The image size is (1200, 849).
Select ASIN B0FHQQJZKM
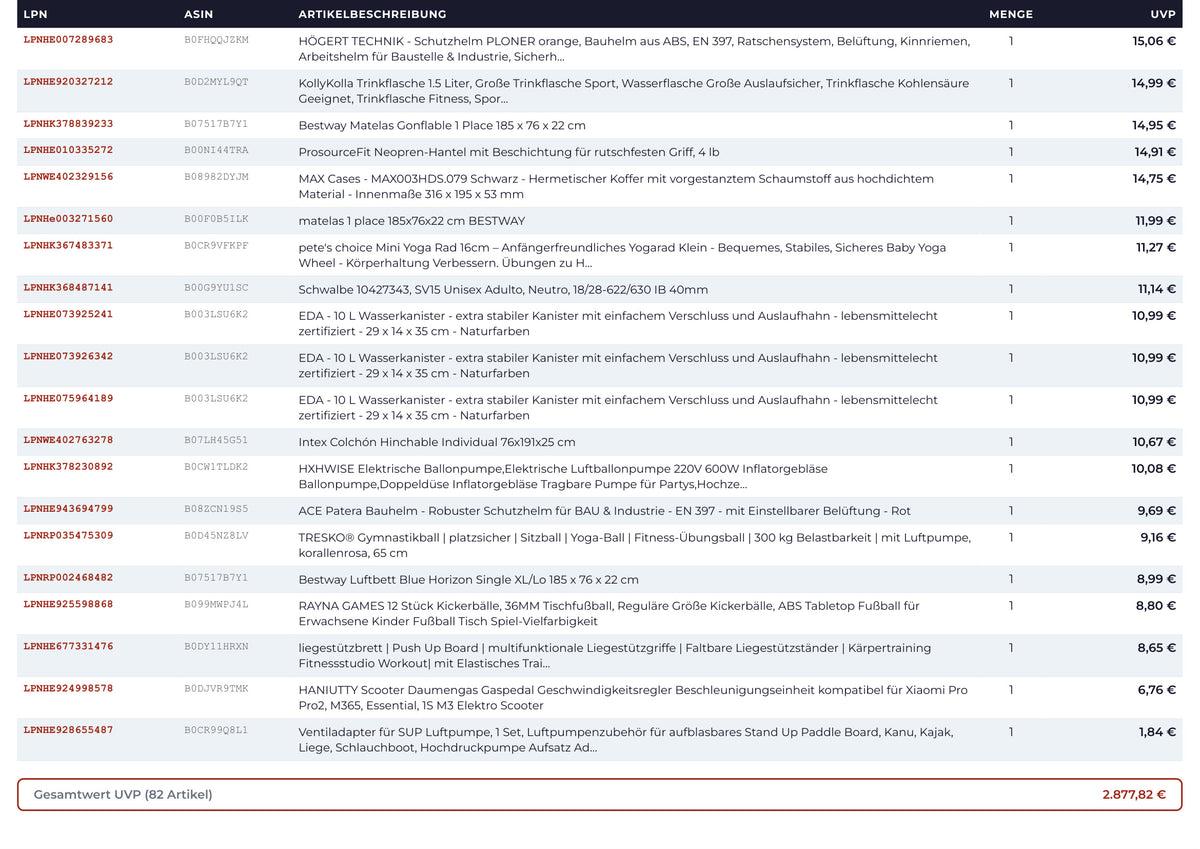216,40
